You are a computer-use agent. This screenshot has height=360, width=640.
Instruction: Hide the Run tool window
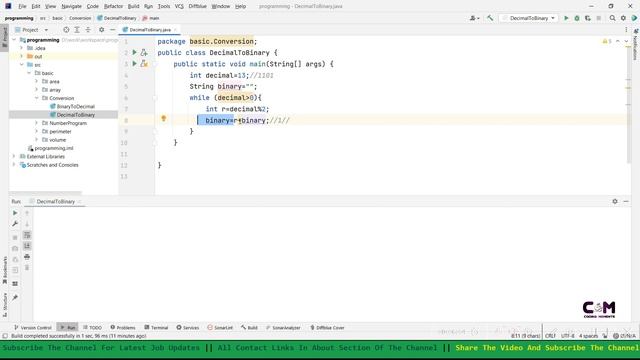click(x=626, y=201)
